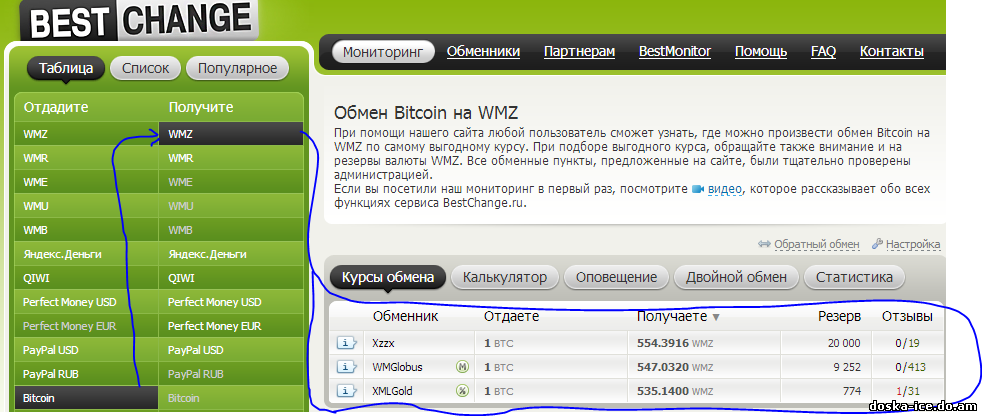Select WMU in Получите column
This screenshot has height=416, width=982.
(x=231, y=206)
